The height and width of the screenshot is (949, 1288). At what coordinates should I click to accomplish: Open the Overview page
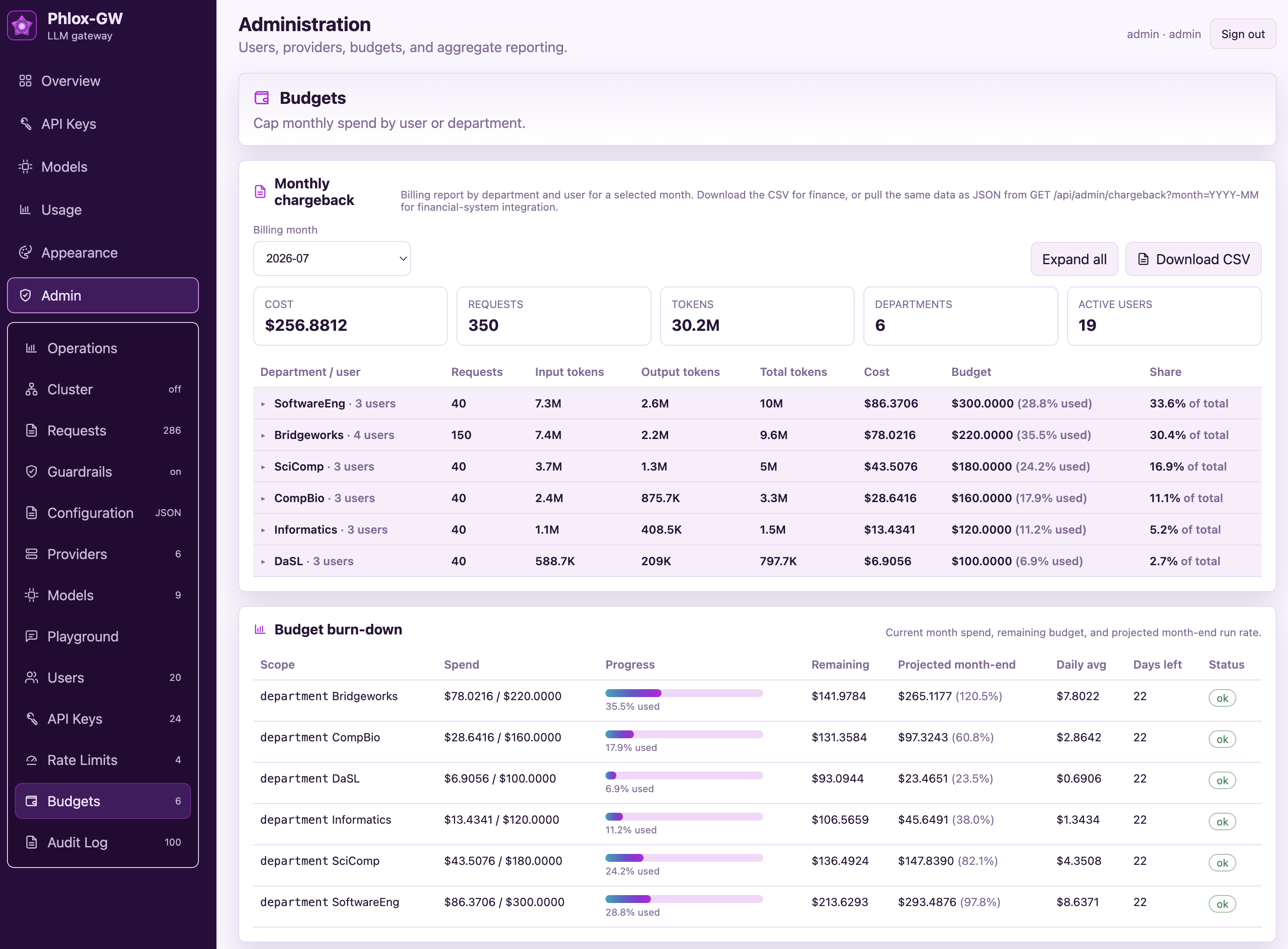point(103,81)
